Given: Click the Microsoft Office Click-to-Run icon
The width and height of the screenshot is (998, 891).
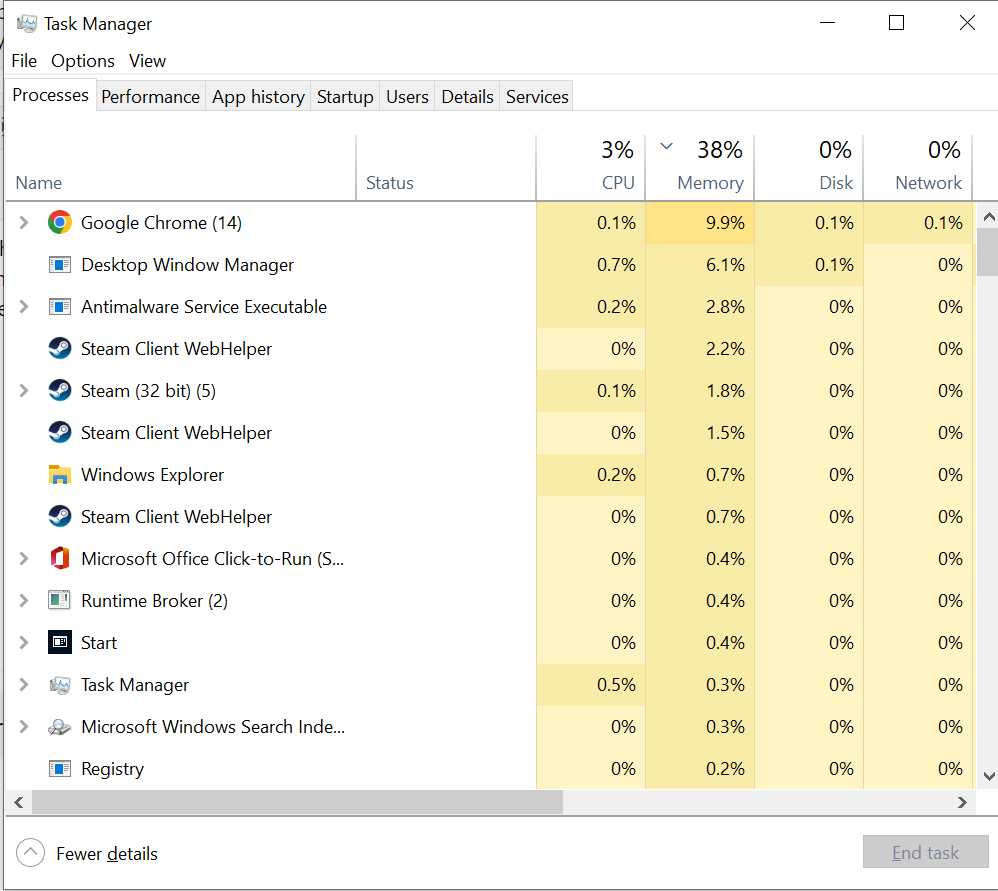Looking at the screenshot, I should click(x=60, y=559).
